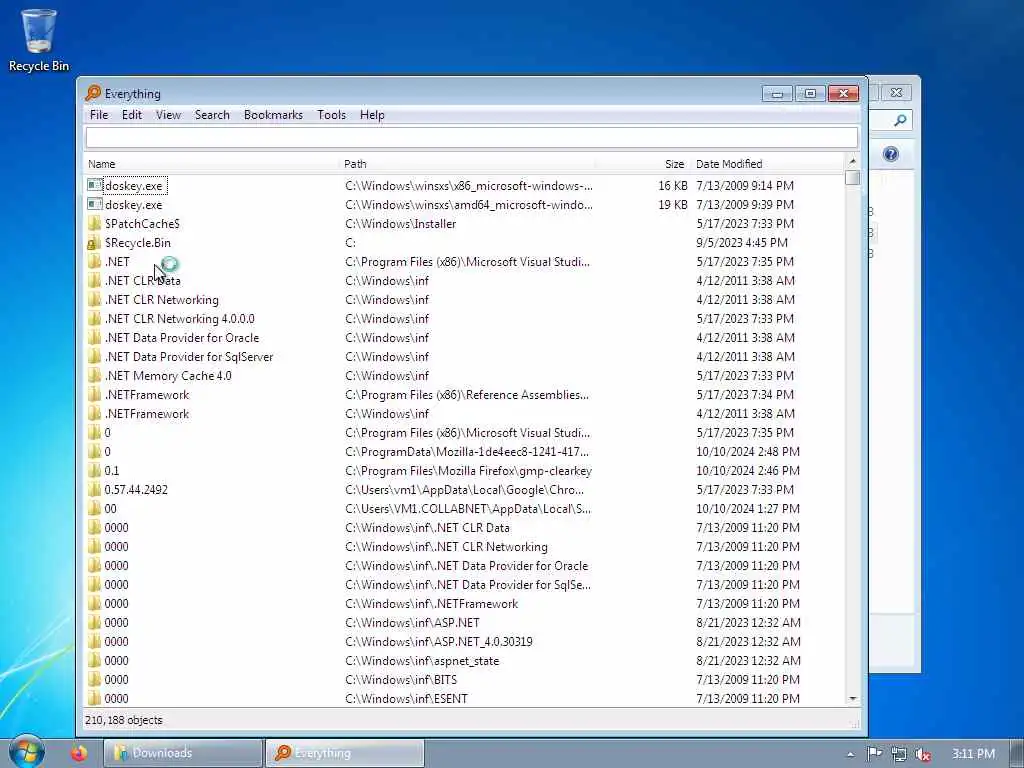
Task: Show hidden system tray icons
Action: pos(850,754)
